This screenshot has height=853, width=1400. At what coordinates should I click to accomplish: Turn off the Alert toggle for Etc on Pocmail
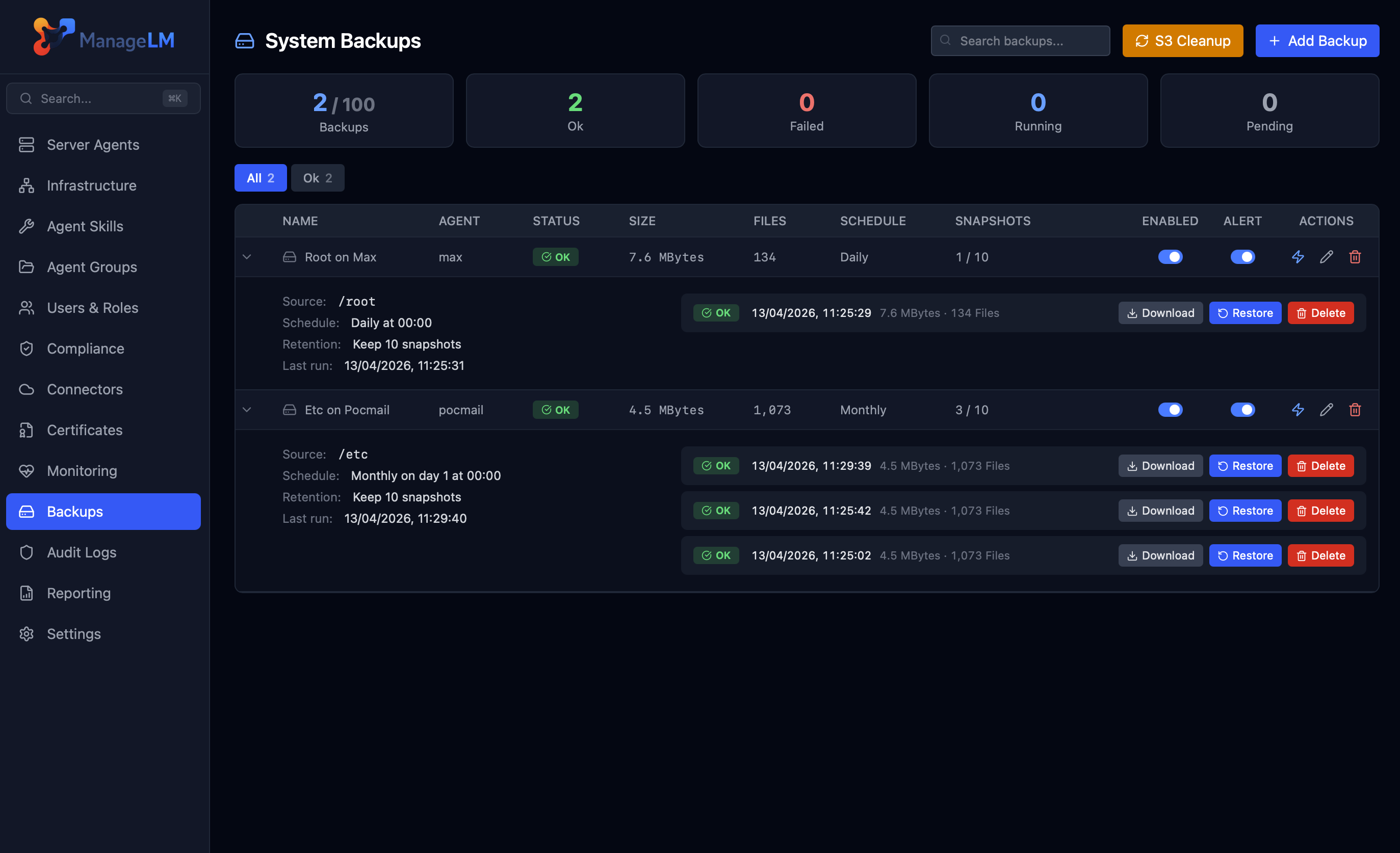(1242, 410)
